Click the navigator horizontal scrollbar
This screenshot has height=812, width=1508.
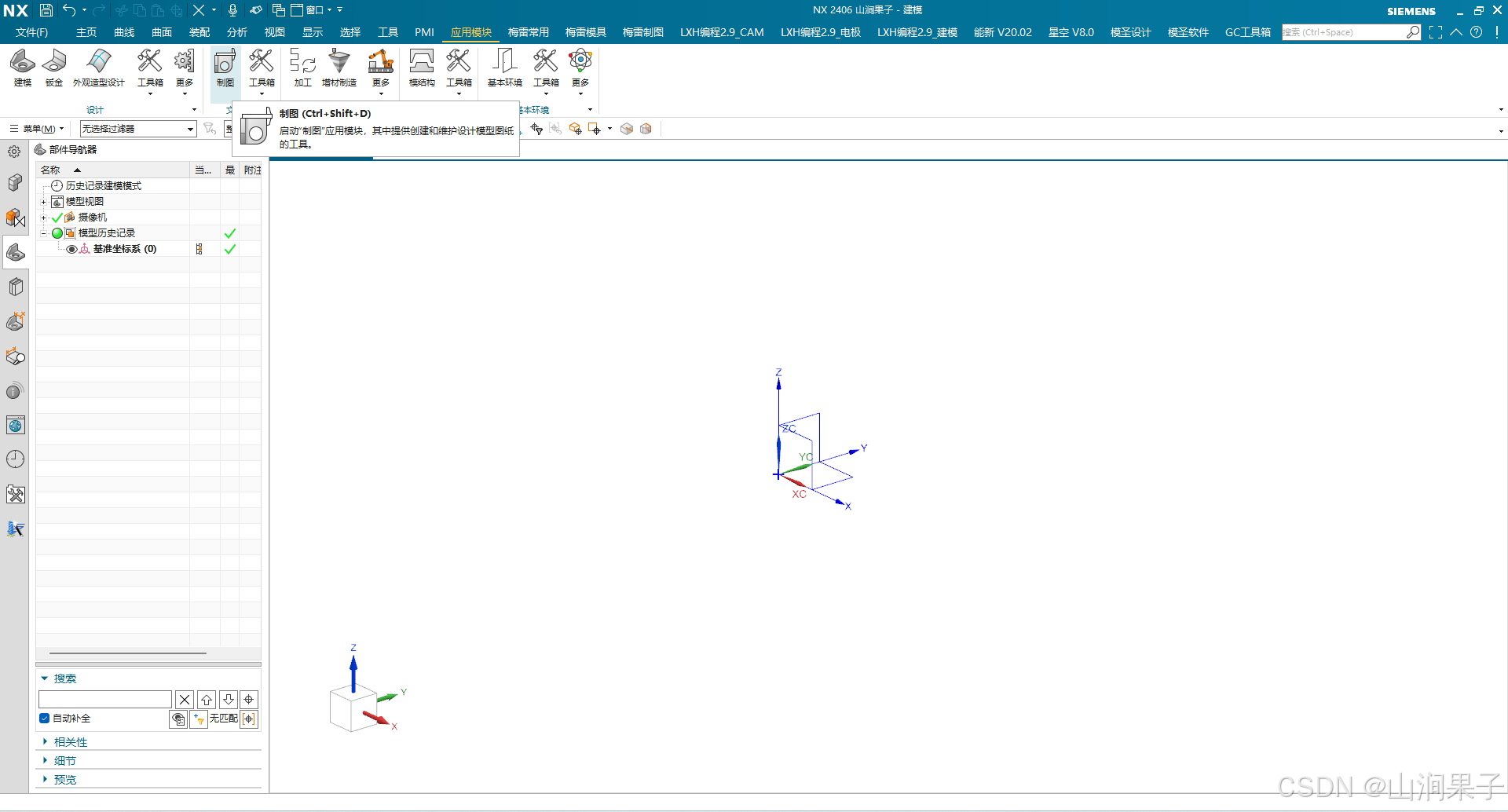point(128,653)
